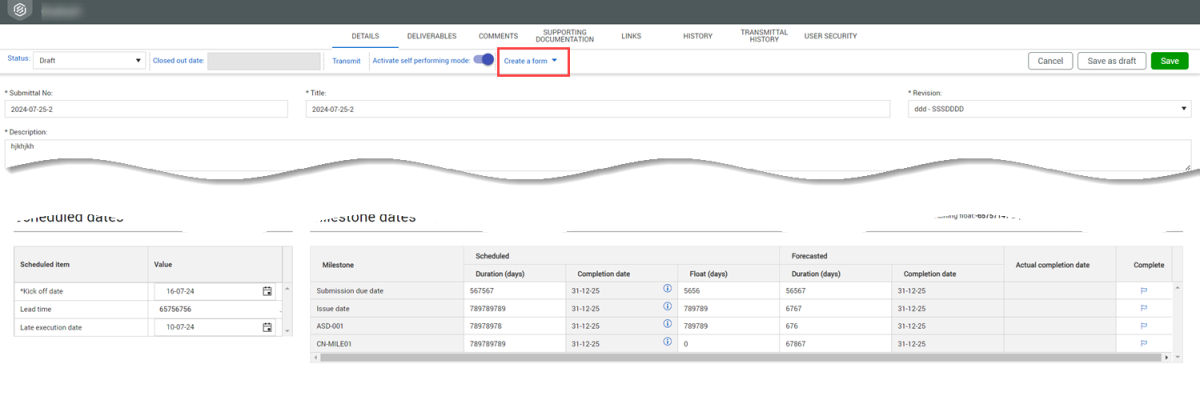Click the Save as draft button
This screenshot has height=416, width=1200.
tap(1111, 61)
